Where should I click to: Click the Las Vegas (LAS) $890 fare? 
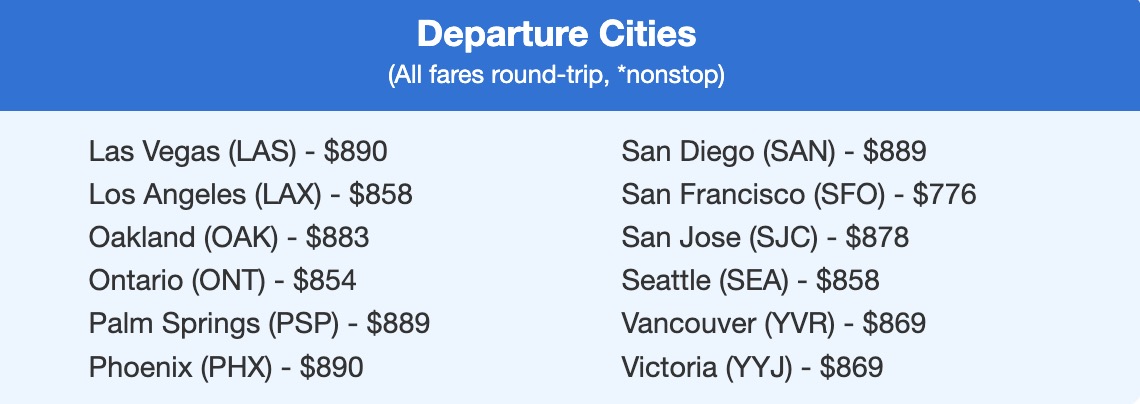click(237, 152)
